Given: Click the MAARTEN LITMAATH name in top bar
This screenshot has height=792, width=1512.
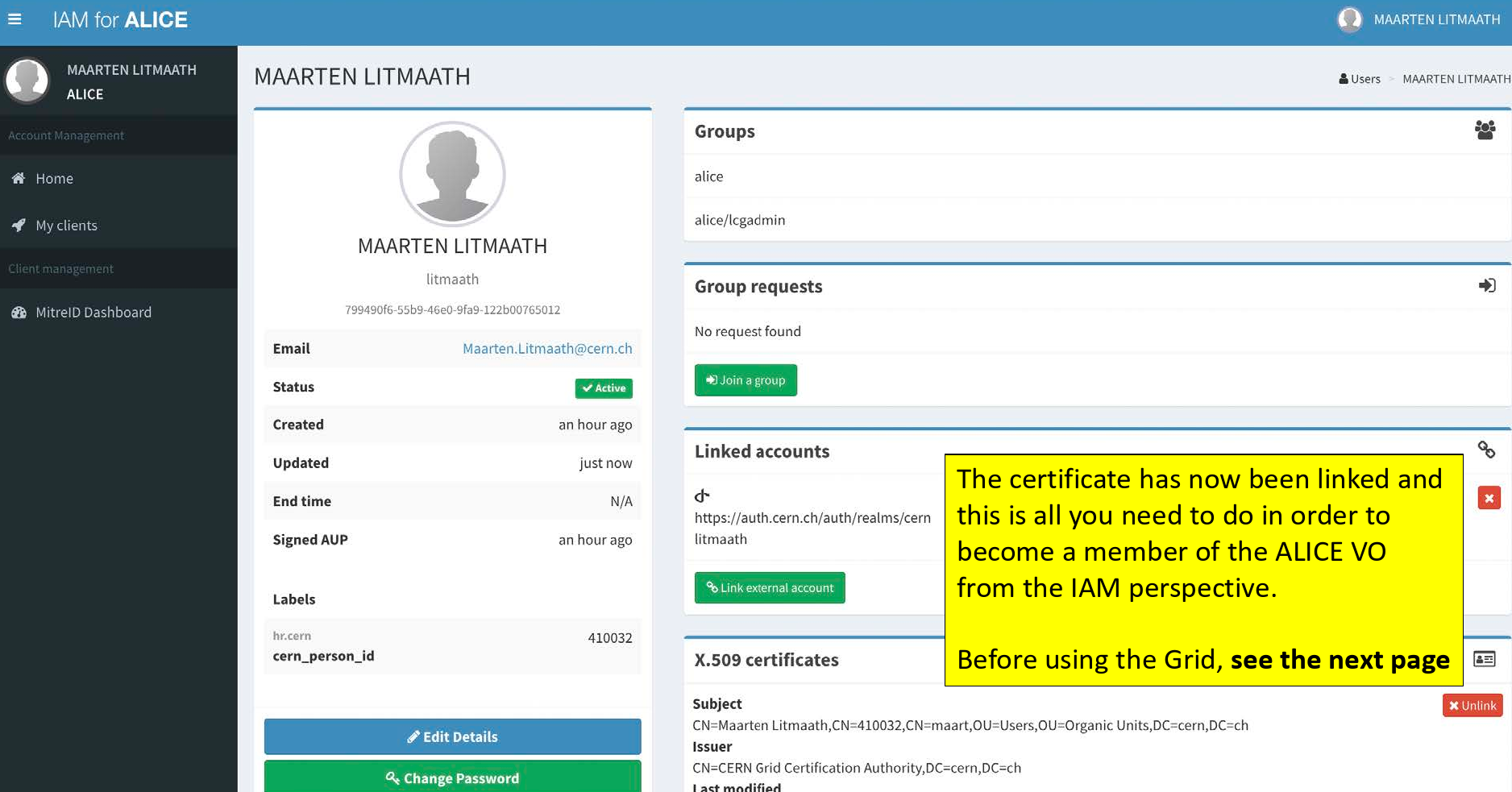Looking at the screenshot, I should [1437, 19].
